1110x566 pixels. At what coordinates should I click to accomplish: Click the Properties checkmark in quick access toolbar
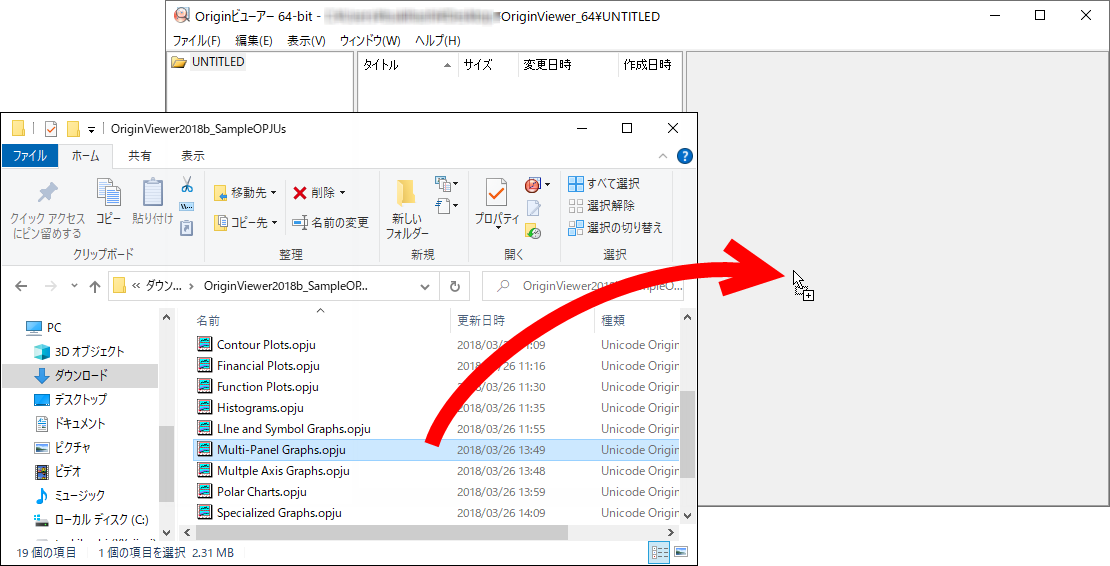51,129
